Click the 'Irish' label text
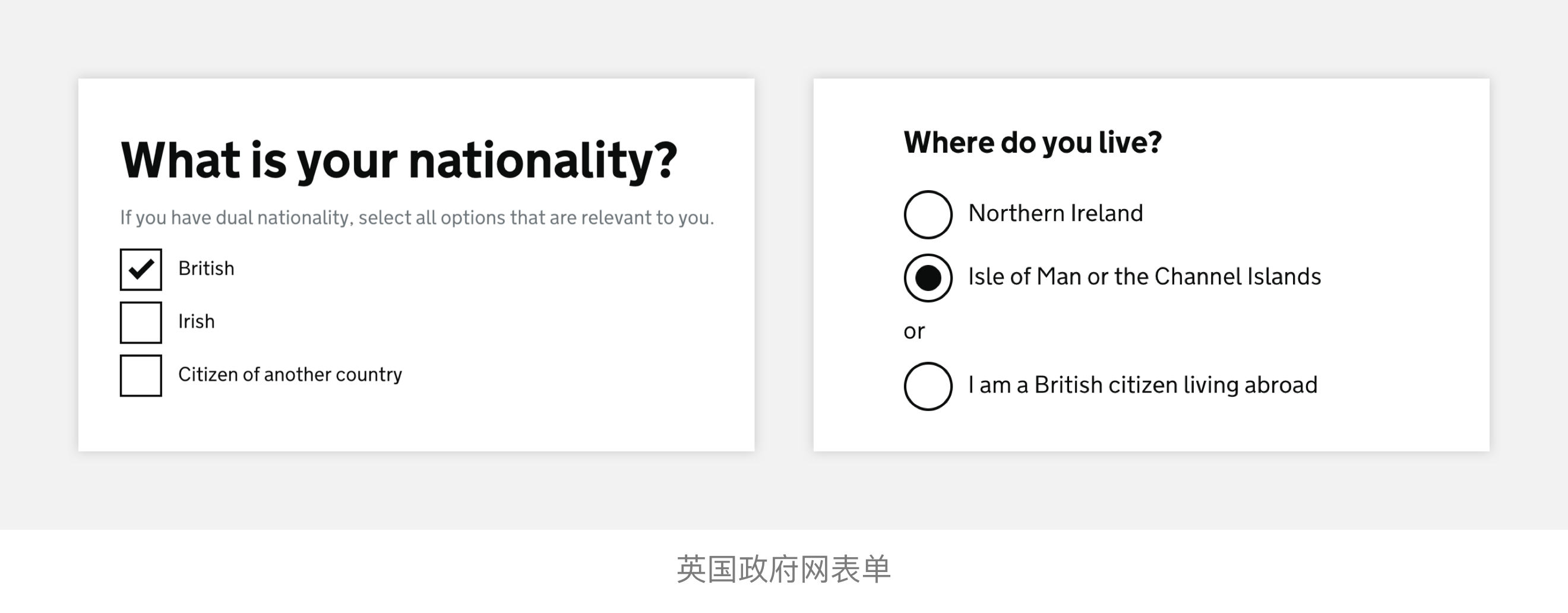This screenshot has height=613, width=1568. click(x=196, y=321)
